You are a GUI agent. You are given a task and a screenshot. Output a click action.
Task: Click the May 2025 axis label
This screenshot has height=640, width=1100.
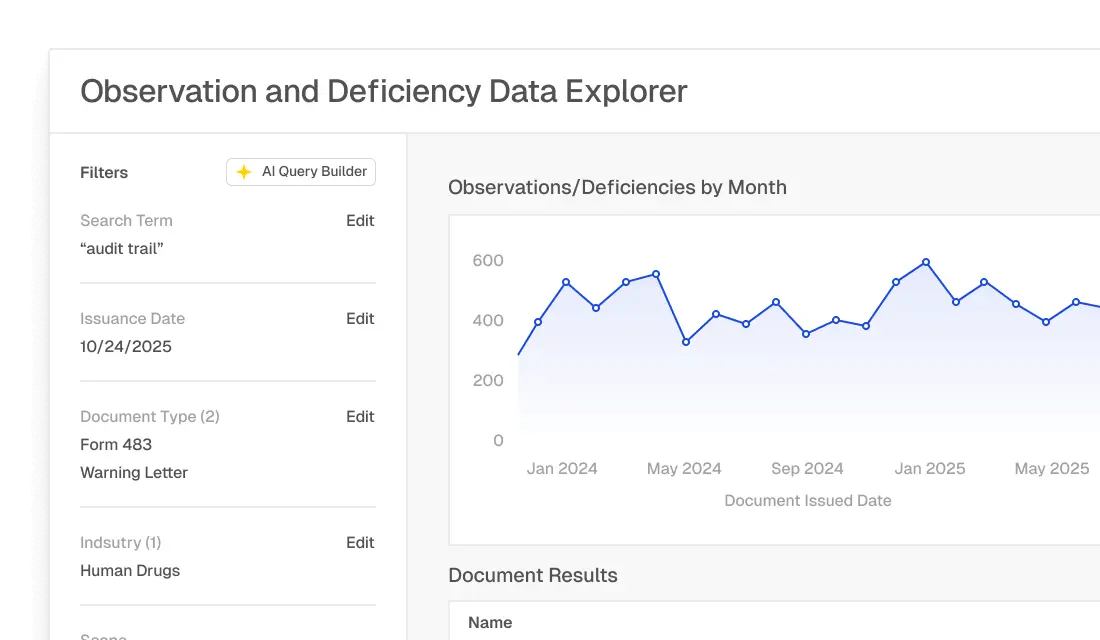click(1051, 468)
